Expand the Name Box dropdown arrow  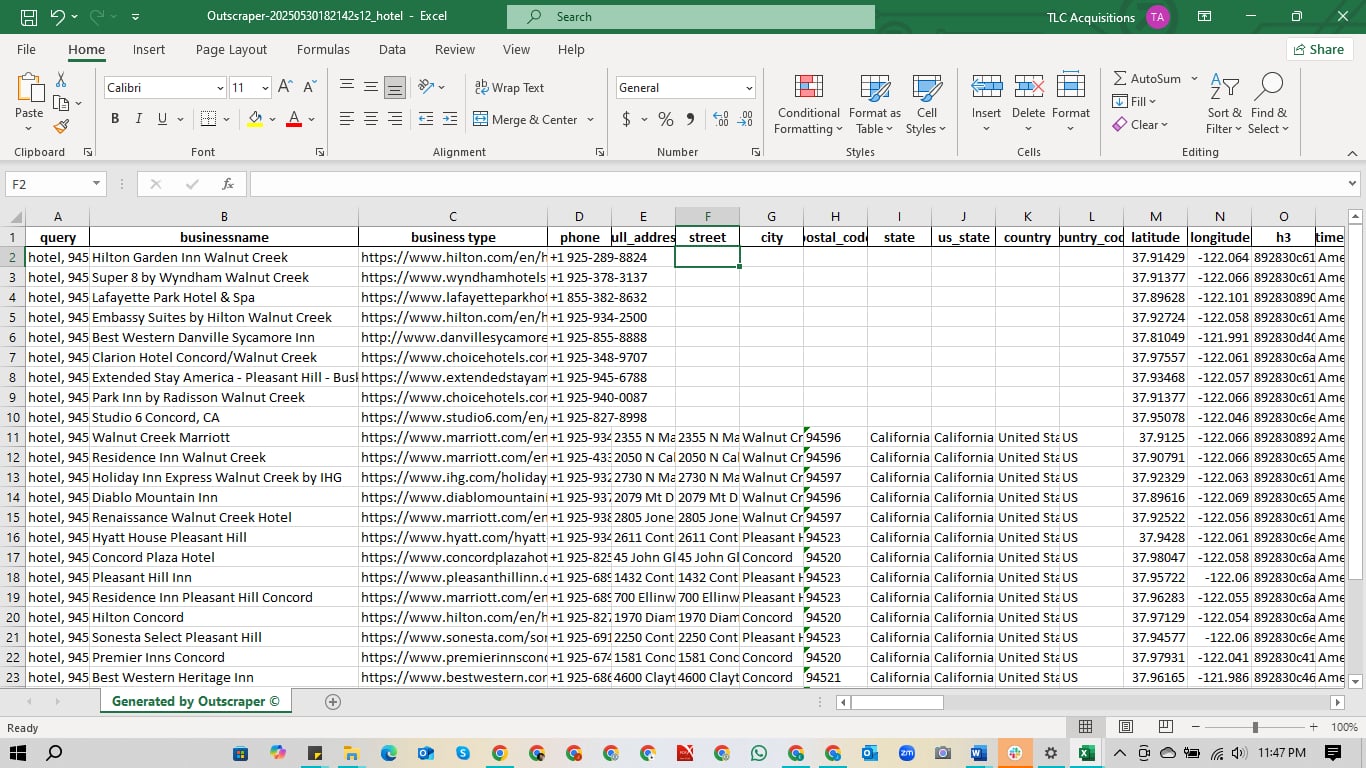96,184
